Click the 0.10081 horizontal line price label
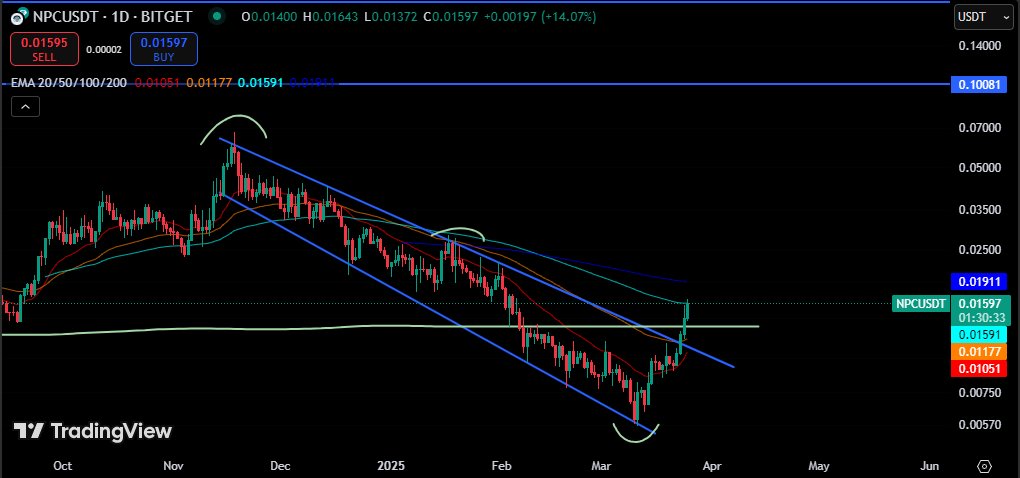Viewport: 1020px width, 478px height. pos(979,85)
